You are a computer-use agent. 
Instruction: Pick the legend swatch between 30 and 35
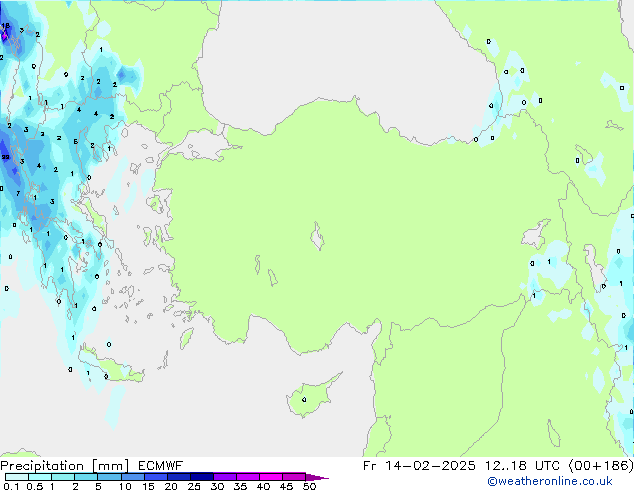pyautogui.click(x=225, y=477)
